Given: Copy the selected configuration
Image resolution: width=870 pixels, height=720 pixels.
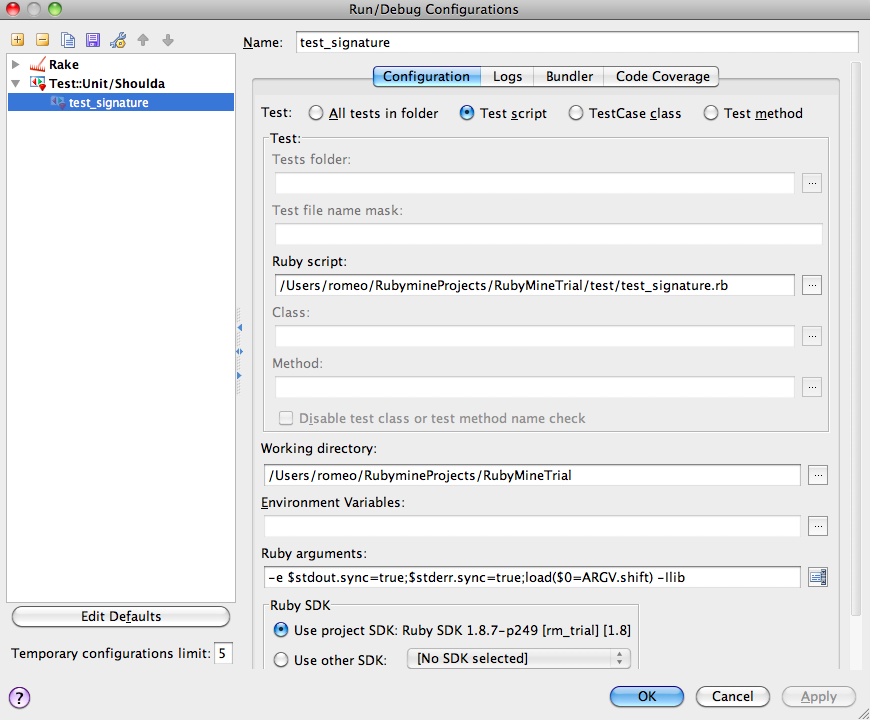Looking at the screenshot, I should 68,40.
